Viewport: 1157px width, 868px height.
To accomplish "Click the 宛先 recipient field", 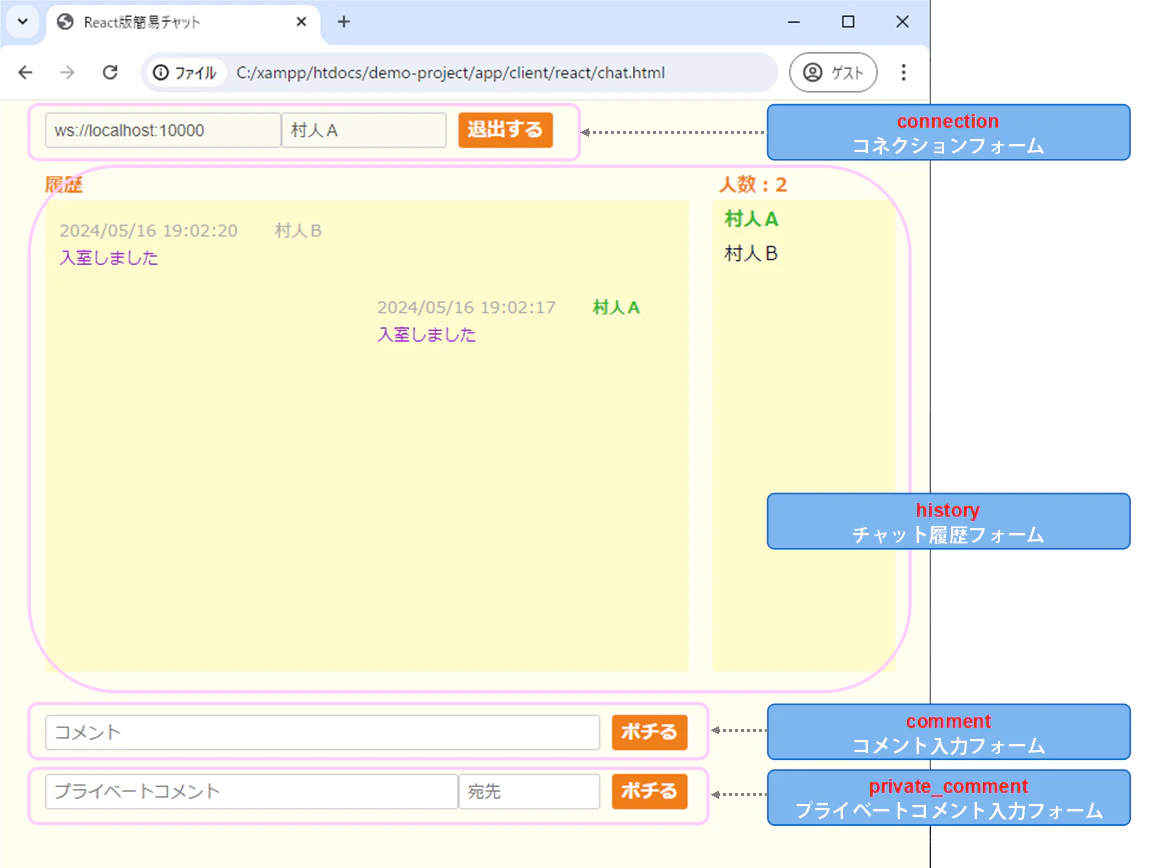I will [529, 791].
